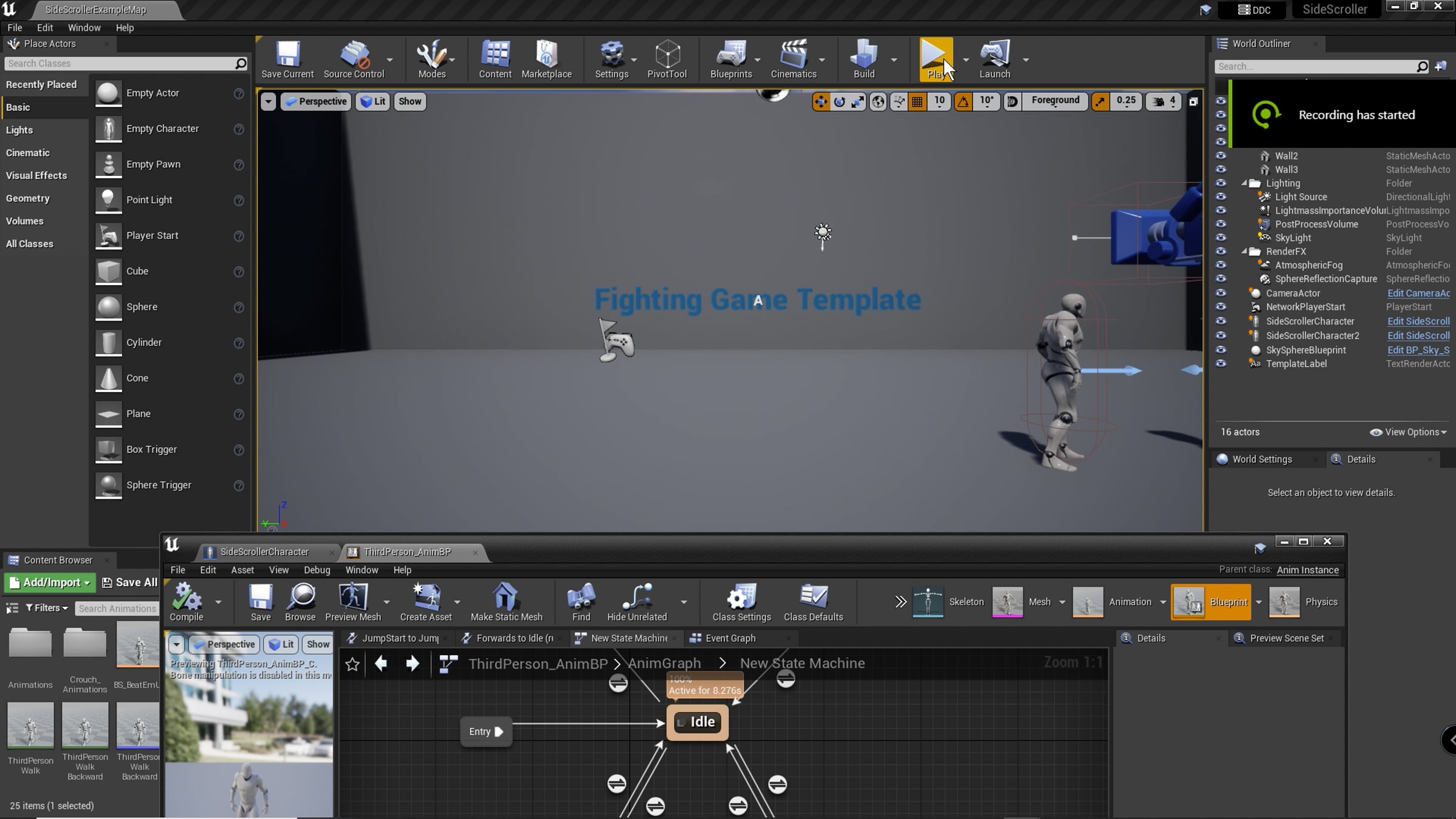Toggle visibility of SkyLight actor
This screenshot has width=1456, height=819.
1221,238
